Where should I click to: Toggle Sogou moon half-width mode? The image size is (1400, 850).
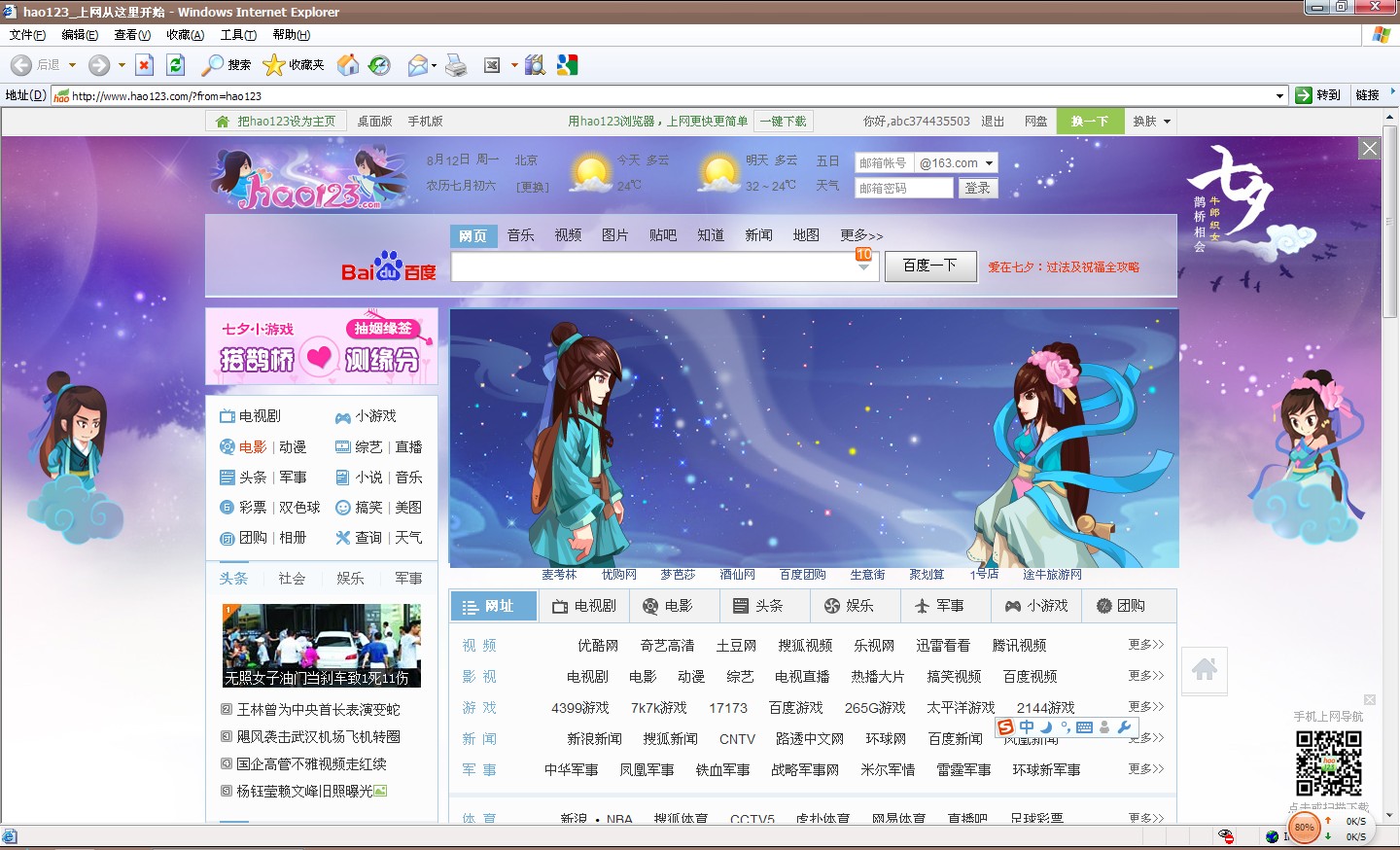tap(1047, 727)
